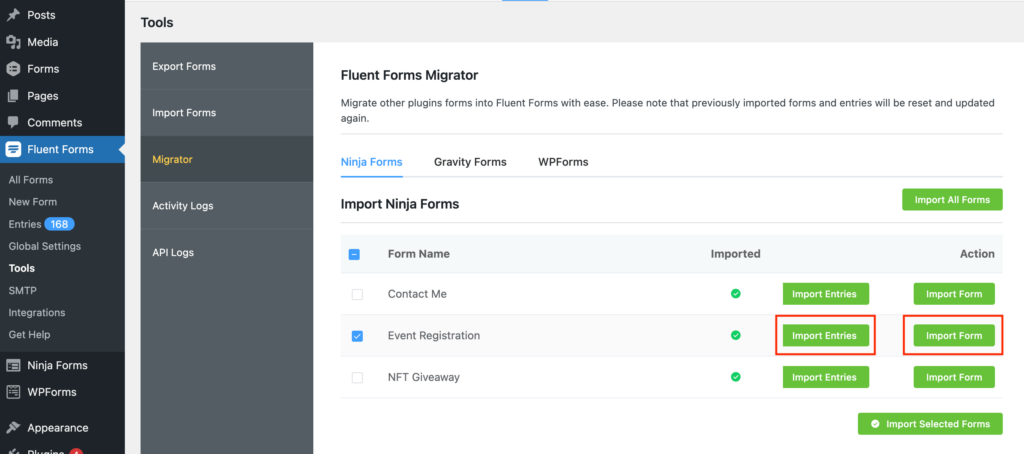The image size is (1024, 454).
Task: Open All Forms submenu link
Action: click(x=31, y=180)
